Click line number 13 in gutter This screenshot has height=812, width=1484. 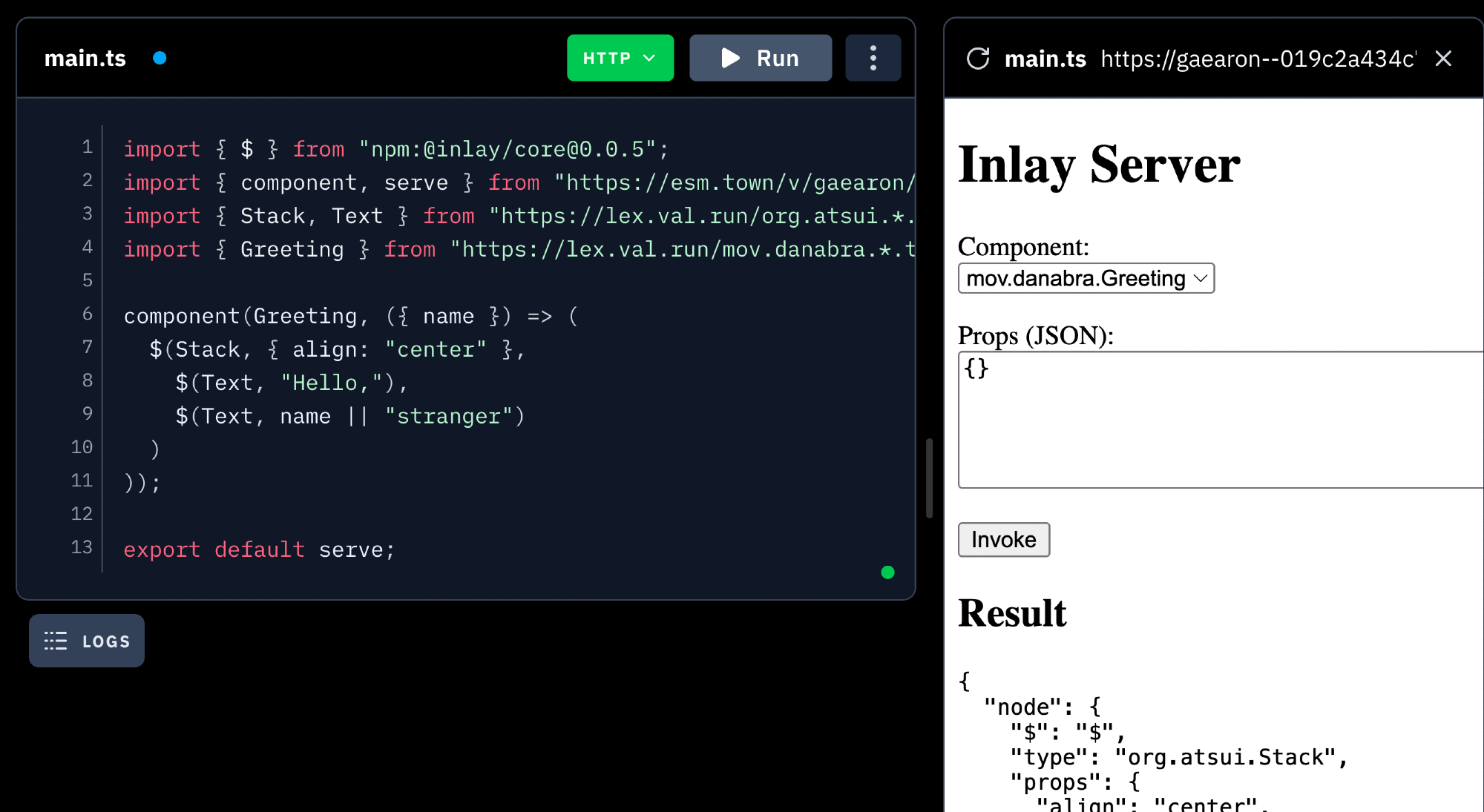coord(82,547)
